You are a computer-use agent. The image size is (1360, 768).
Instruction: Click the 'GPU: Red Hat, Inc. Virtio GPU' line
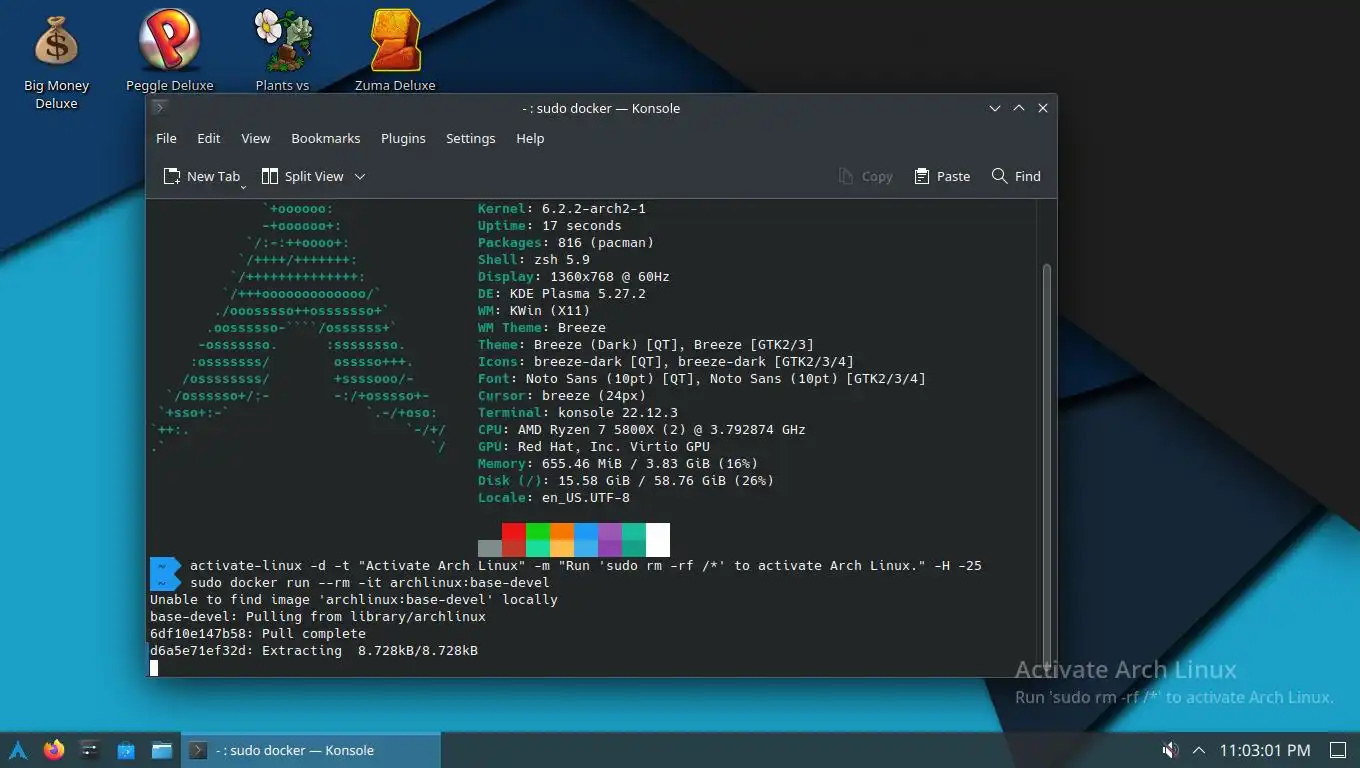point(594,447)
